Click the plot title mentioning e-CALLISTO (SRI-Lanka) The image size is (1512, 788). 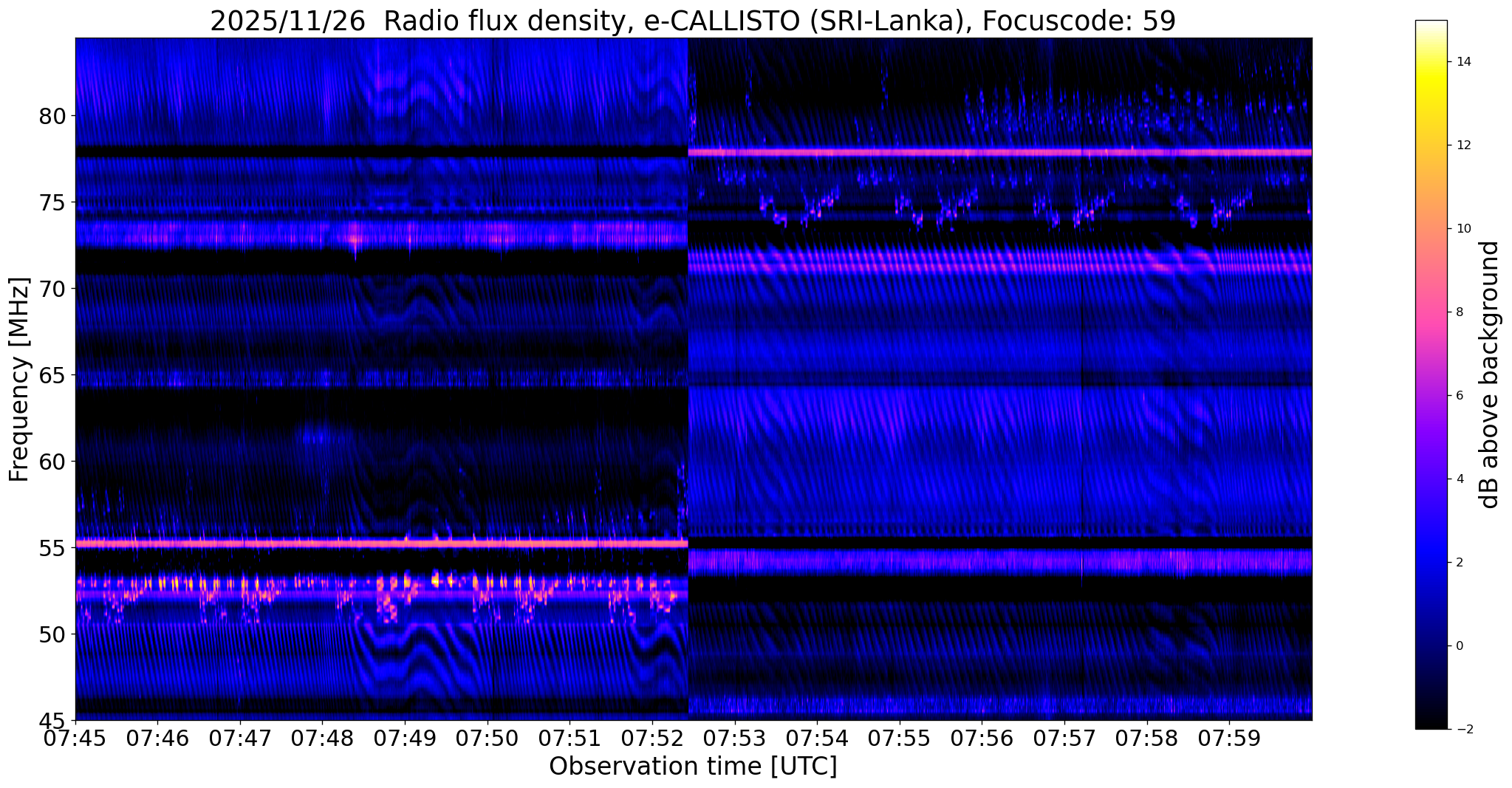coord(693,20)
